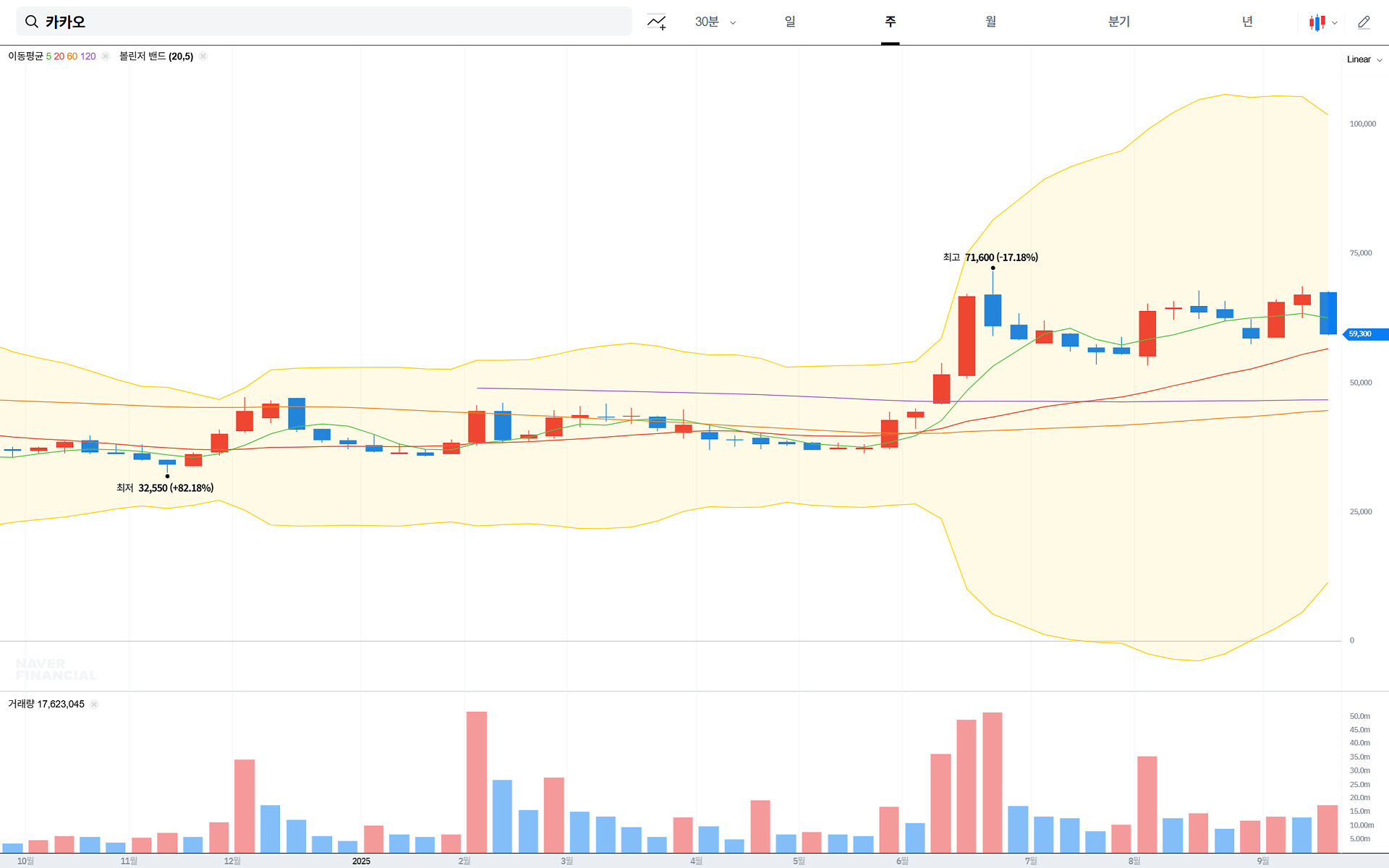Viewport: 1389px width, 868px height.
Task: Open the Linear scale dropdown
Action: point(1364,59)
